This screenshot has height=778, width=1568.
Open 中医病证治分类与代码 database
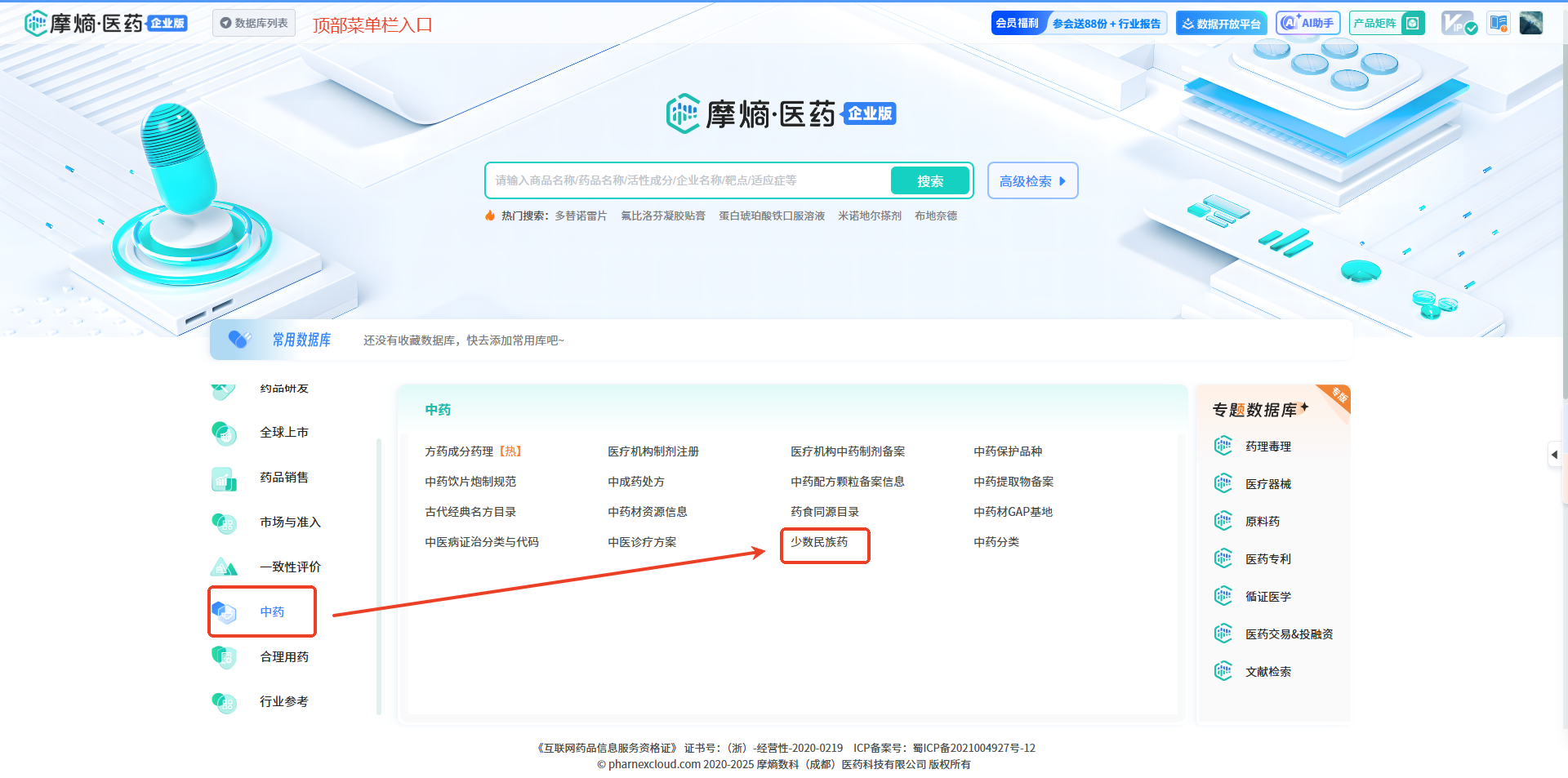click(482, 542)
